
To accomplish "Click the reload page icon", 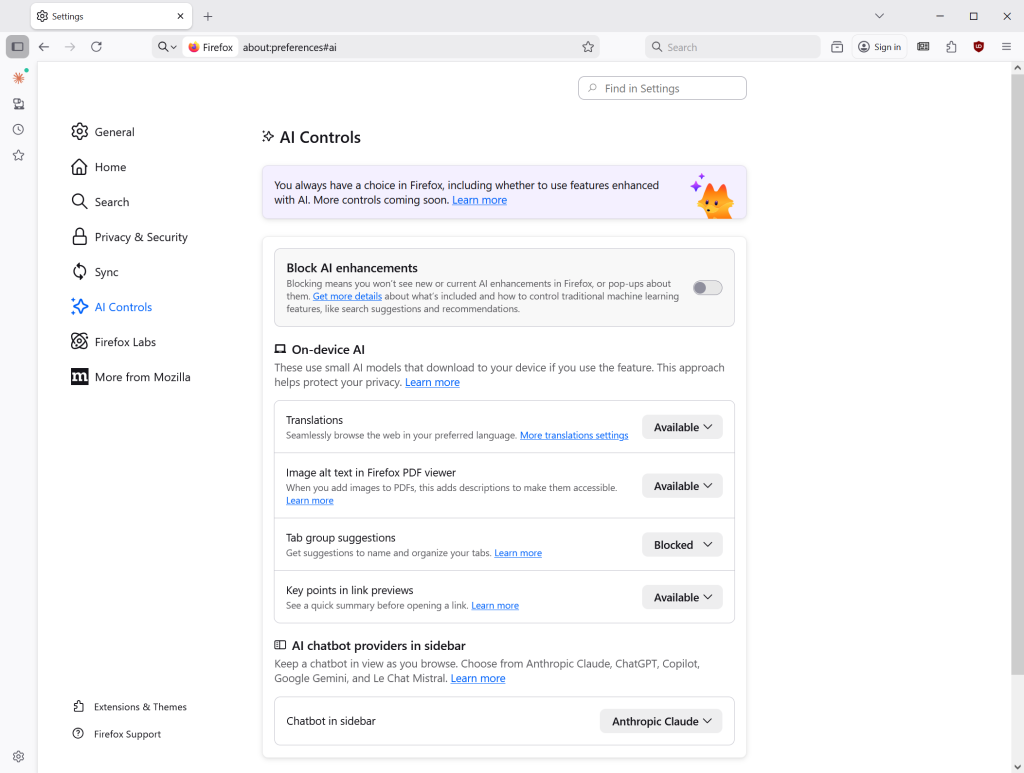I will click(96, 47).
